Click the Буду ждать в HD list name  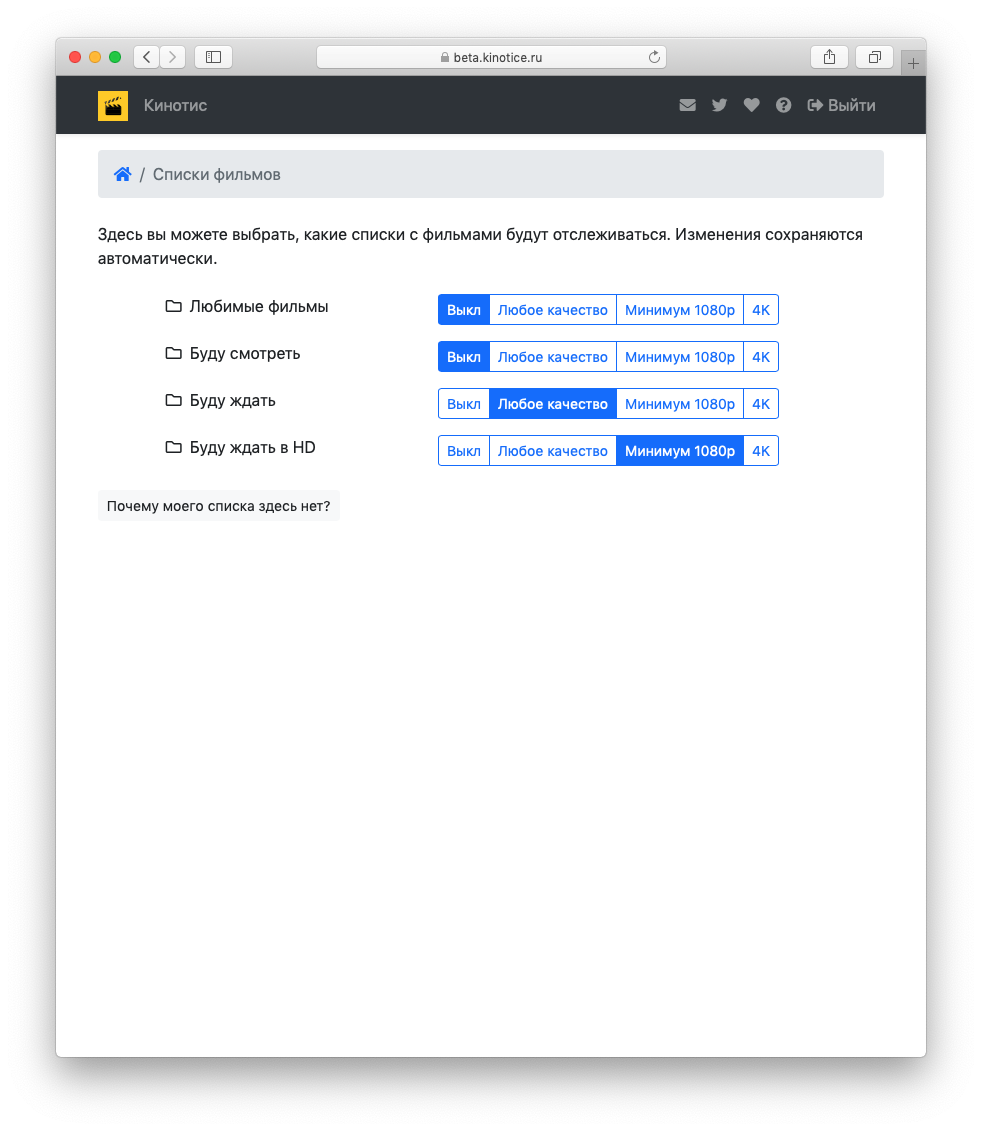[253, 447]
